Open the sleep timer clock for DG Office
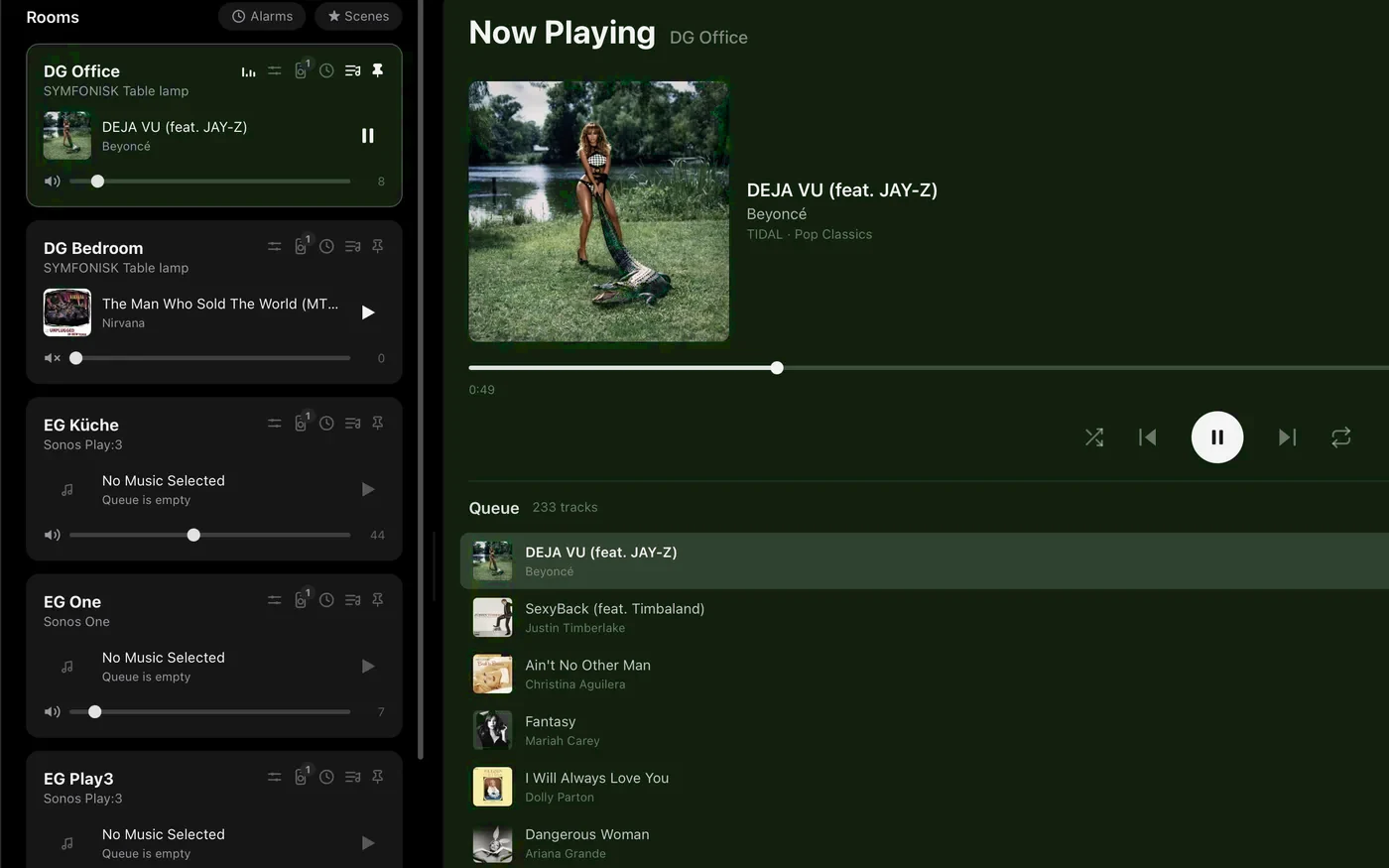The image size is (1389, 868). pos(326,70)
